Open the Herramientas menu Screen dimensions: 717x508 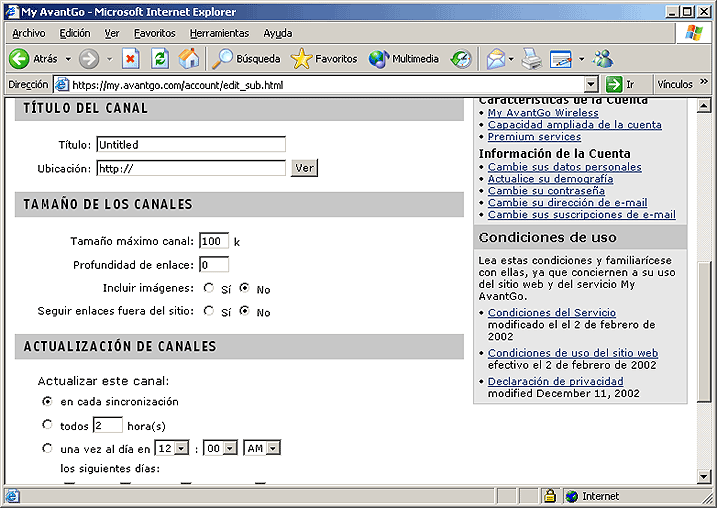219,33
